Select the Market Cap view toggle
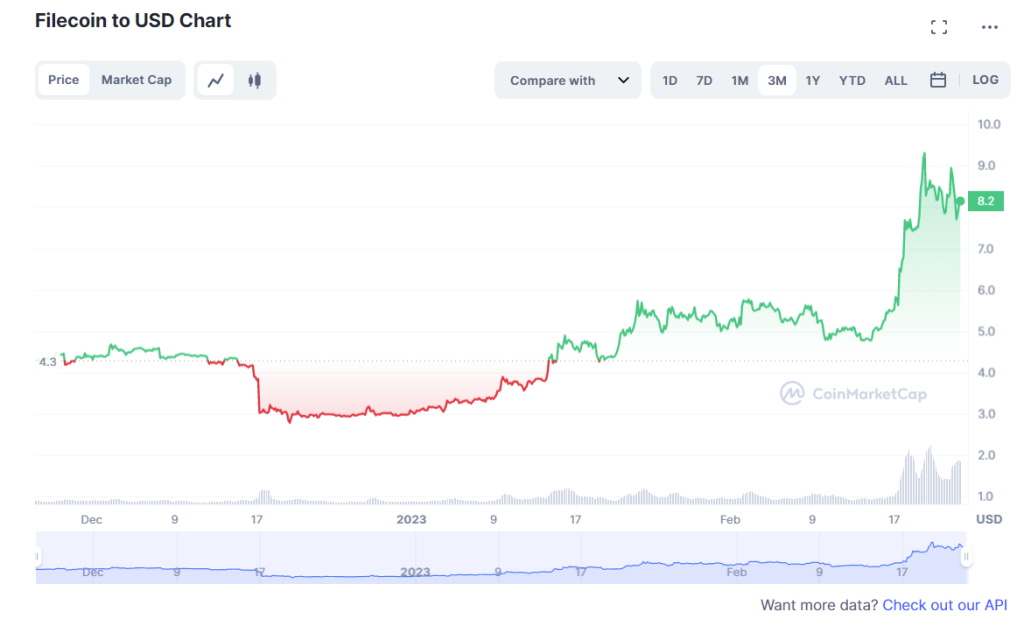The height and width of the screenshot is (626, 1024). point(136,80)
